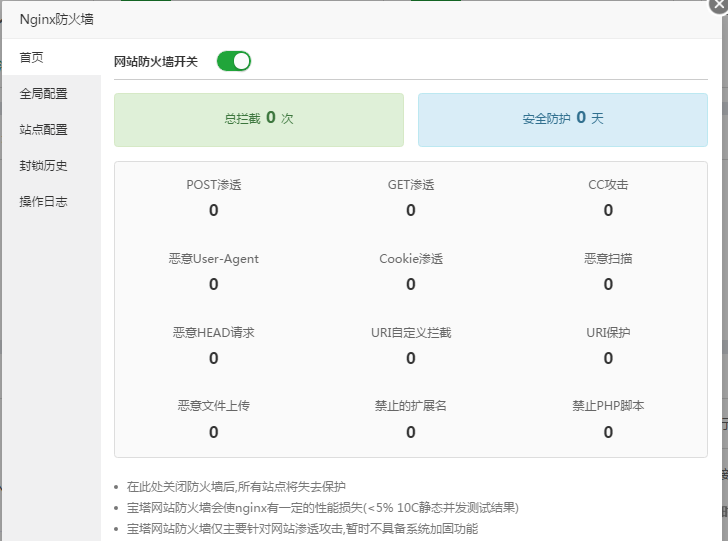728x541 pixels.
Task: Select the 恶意文件上传 label
Action: [214, 406]
